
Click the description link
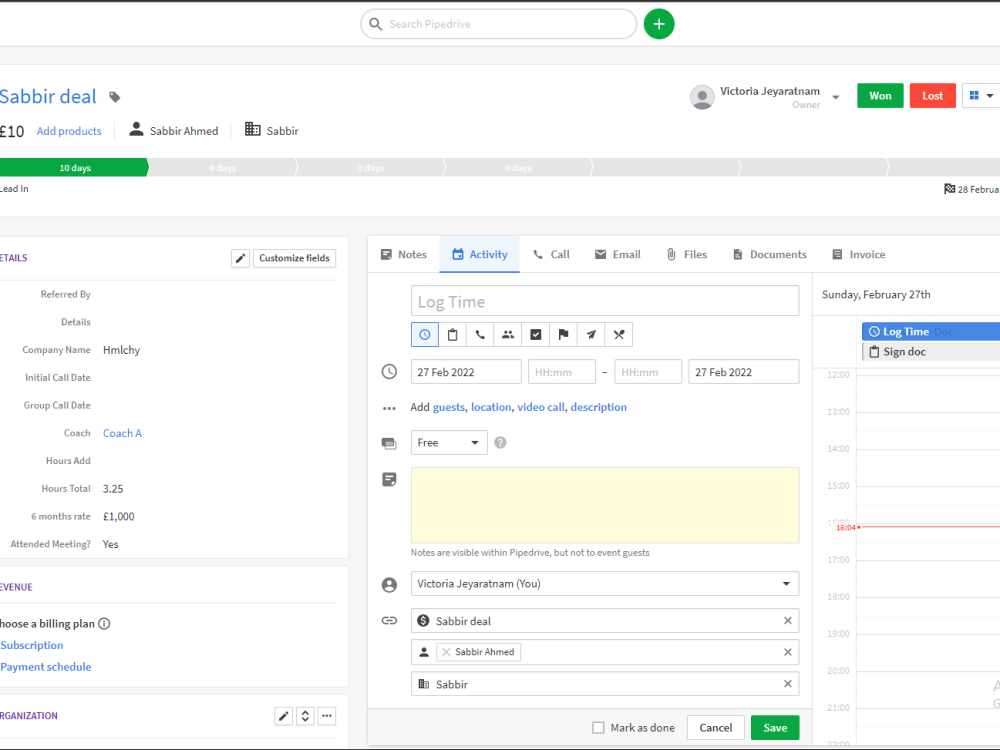(598, 407)
